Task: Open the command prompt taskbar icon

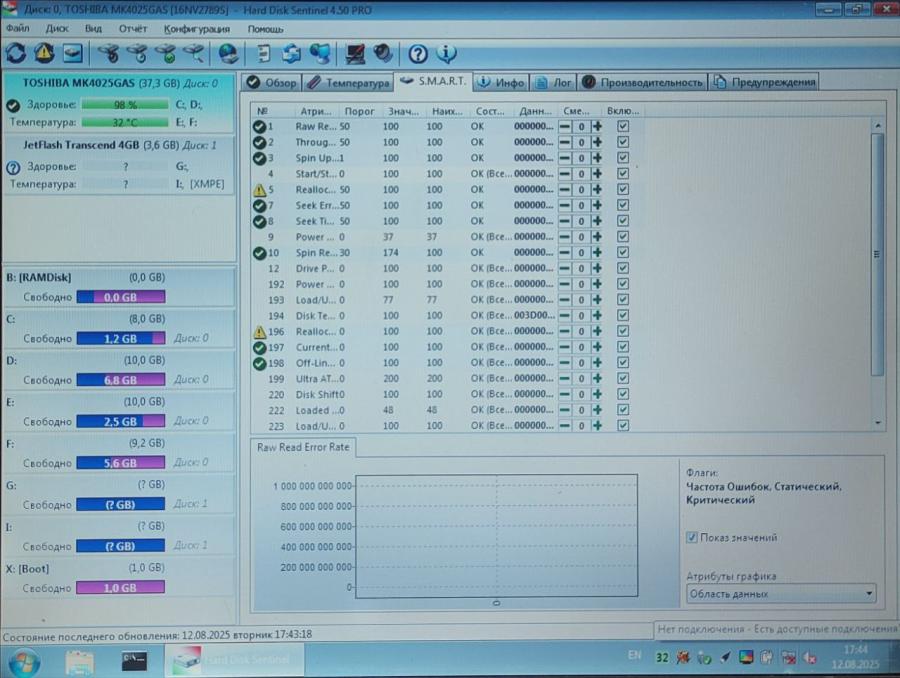Action: coord(134,661)
